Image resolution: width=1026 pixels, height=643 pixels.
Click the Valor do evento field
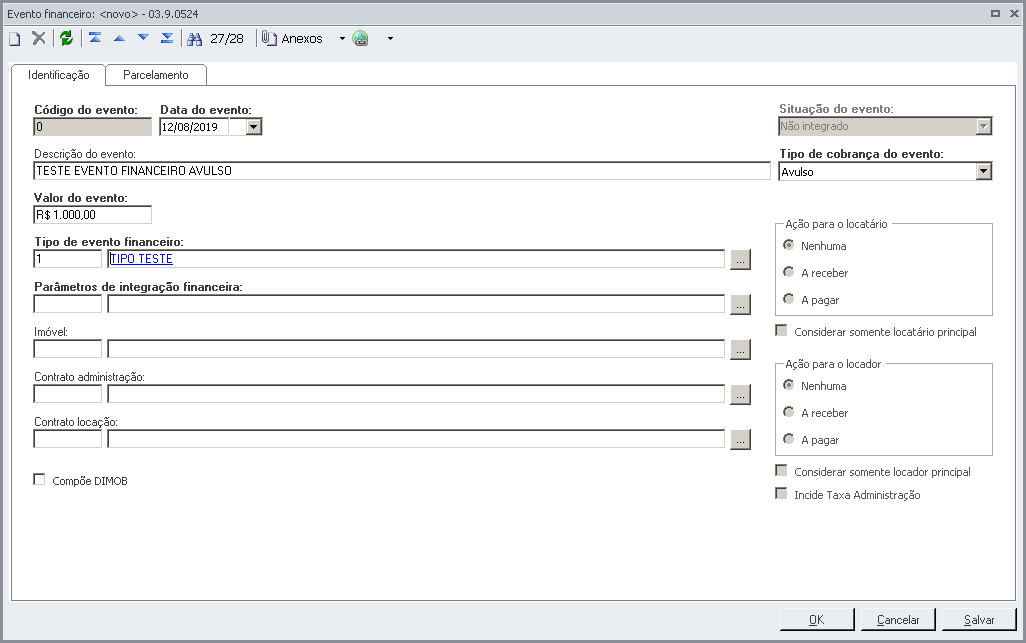pyautogui.click(x=92, y=215)
